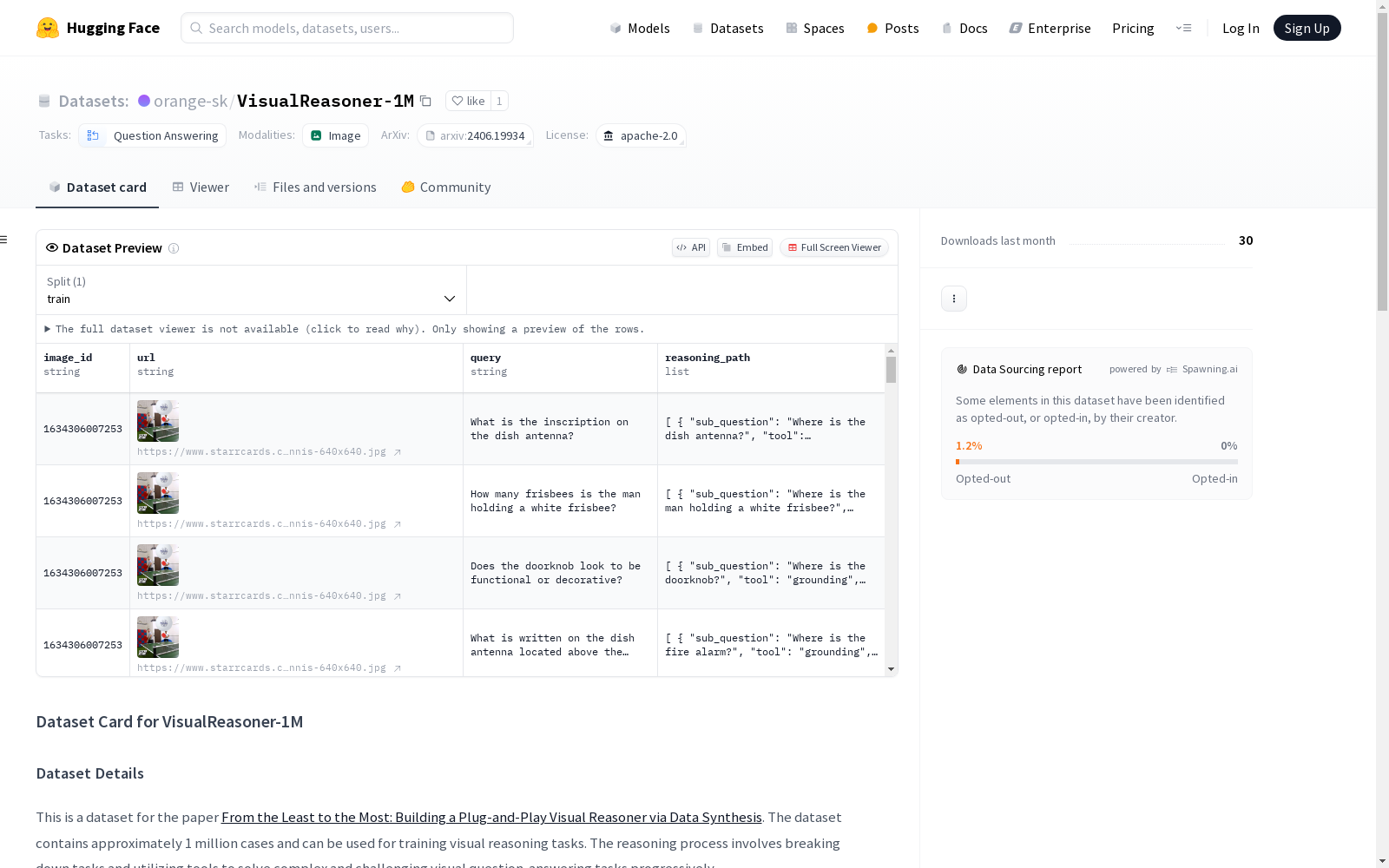Image resolution: width=1389 pixels, height=868 pixels.
Task: Click the Sign Up button
Action: tap(1307, 28)
